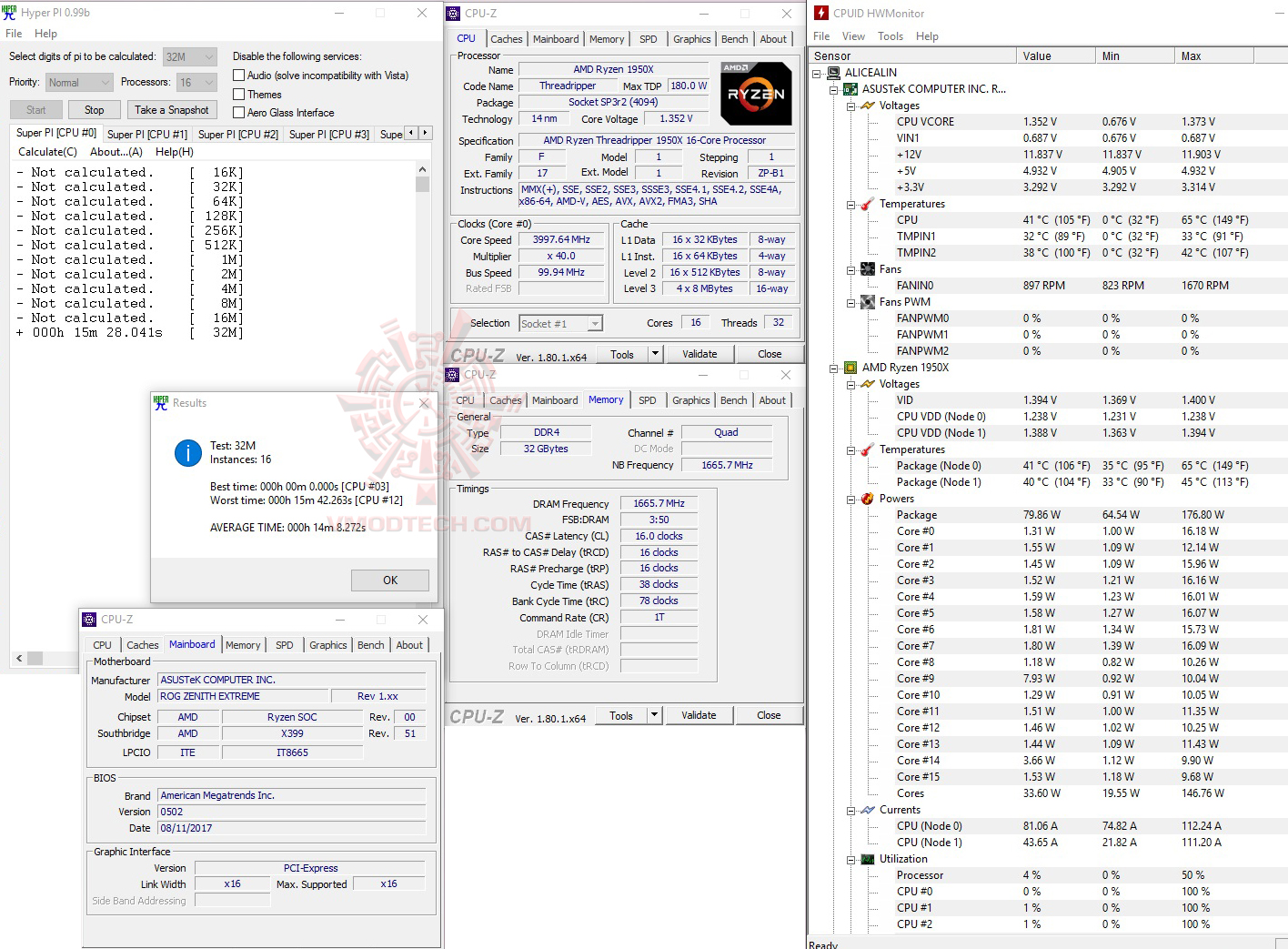Check the Themes option in Hyper PI

[x=238, y=94]
